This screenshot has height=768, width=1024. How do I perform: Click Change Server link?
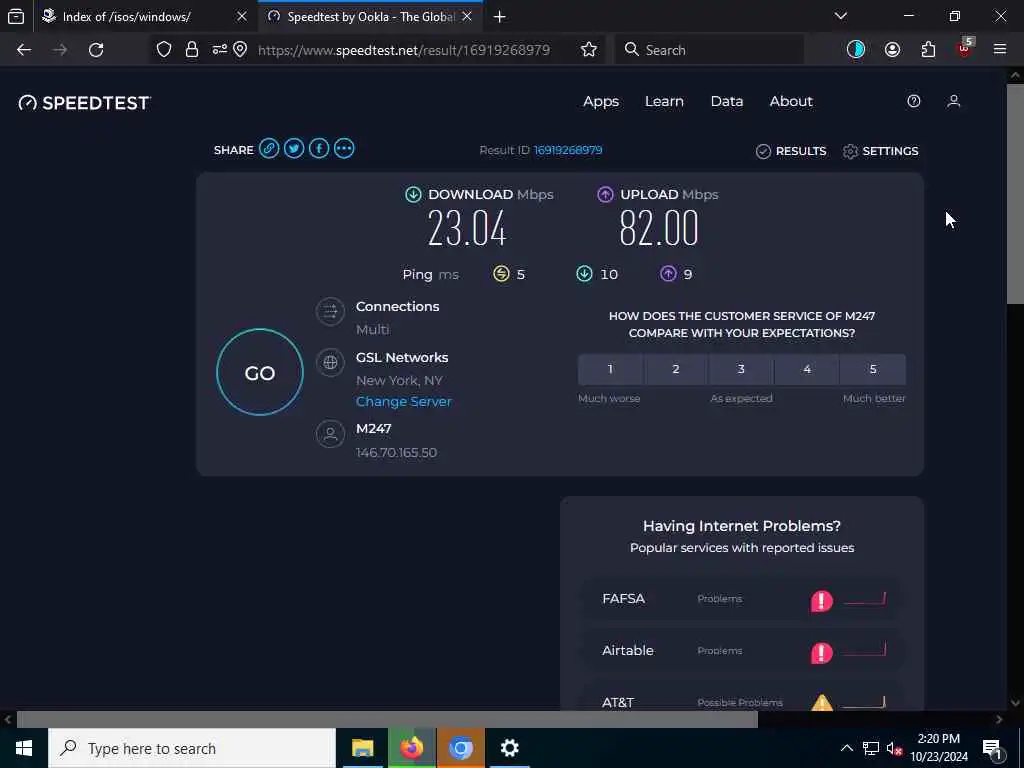click(x=404, y=401)
